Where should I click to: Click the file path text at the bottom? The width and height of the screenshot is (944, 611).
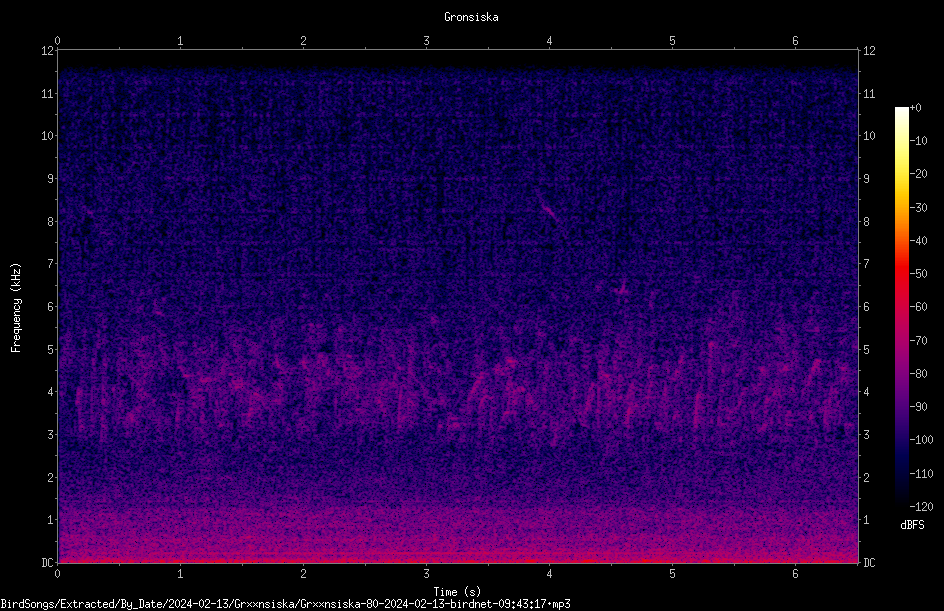[285, 604]
